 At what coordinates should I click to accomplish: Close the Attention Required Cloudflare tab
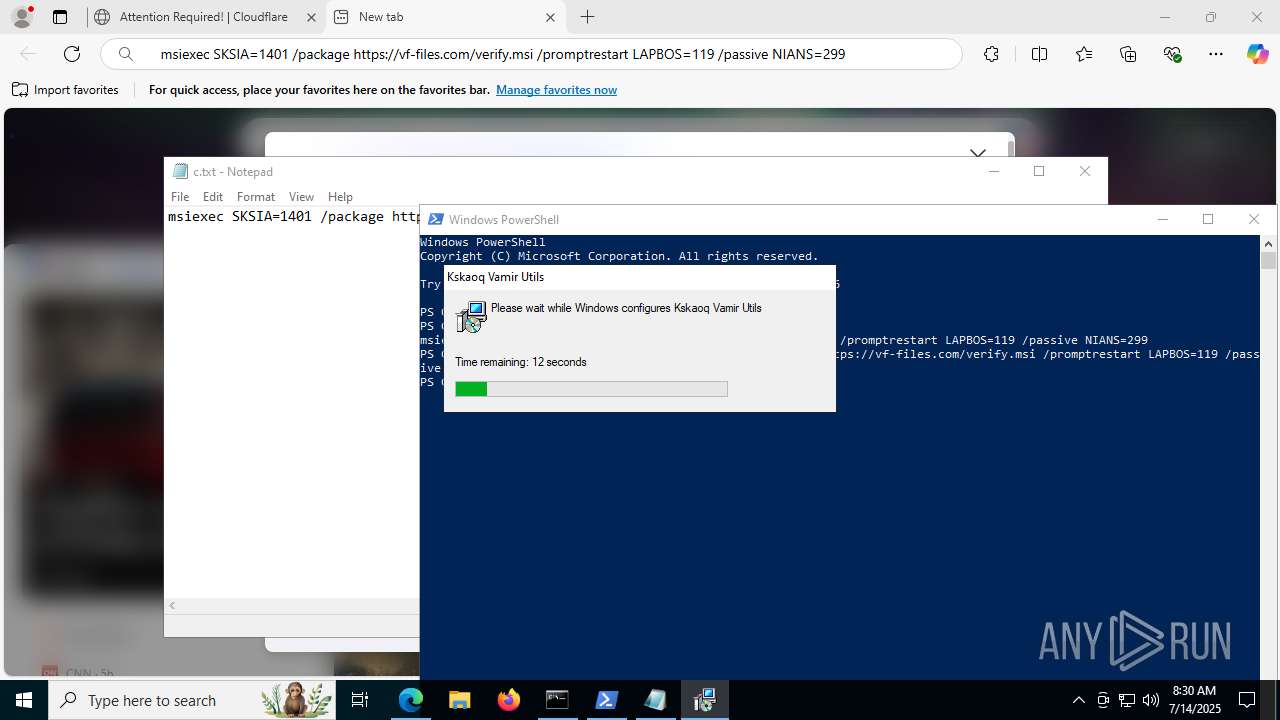click(x=311, y=17)
